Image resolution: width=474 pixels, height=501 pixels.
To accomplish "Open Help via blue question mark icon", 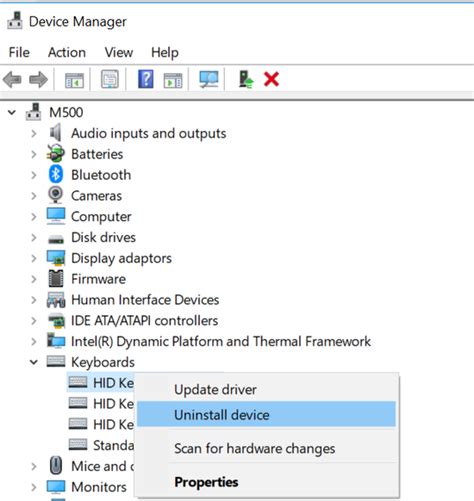I will click(x=146, y=79).
